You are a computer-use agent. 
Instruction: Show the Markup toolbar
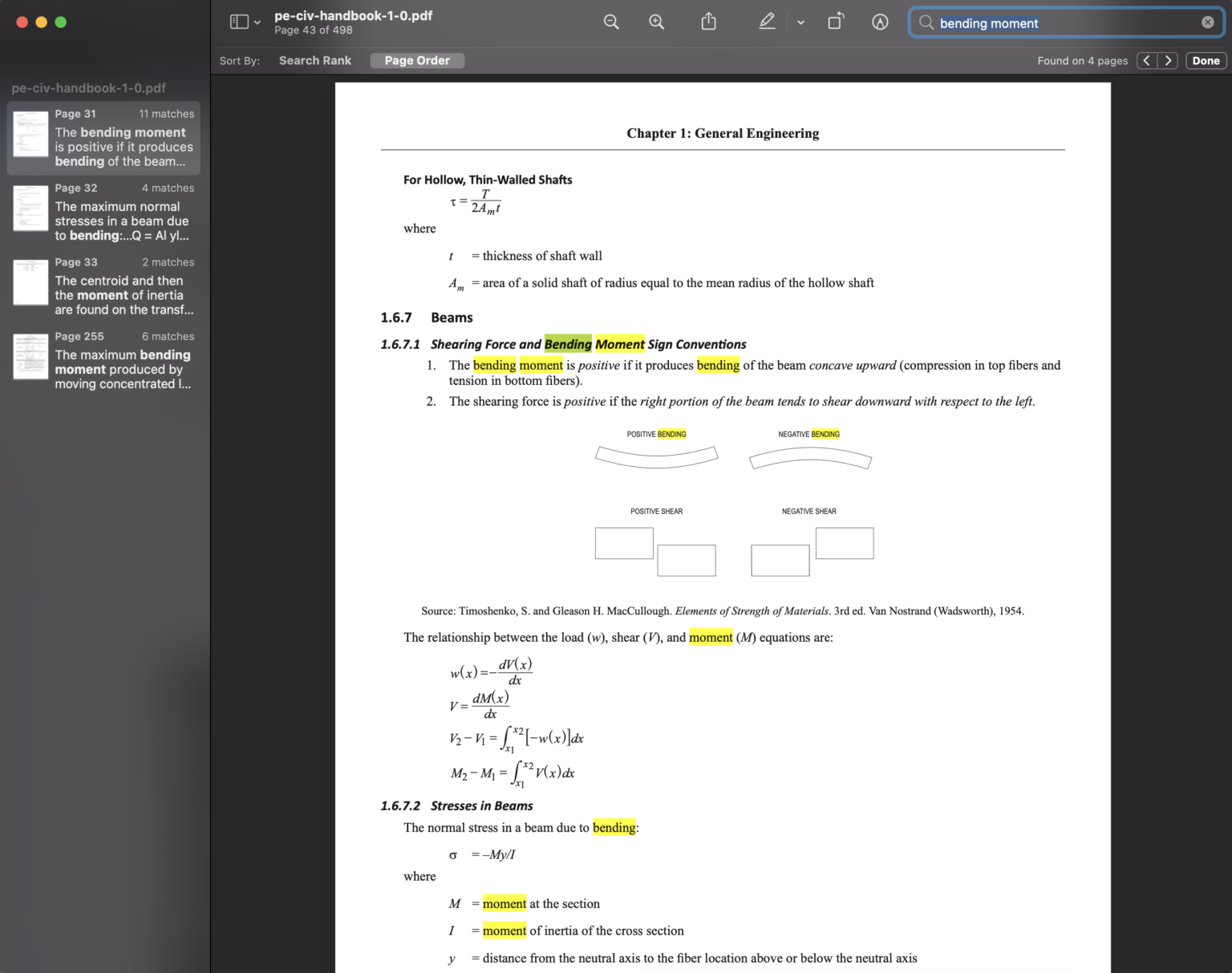click(x=880, y=22)
